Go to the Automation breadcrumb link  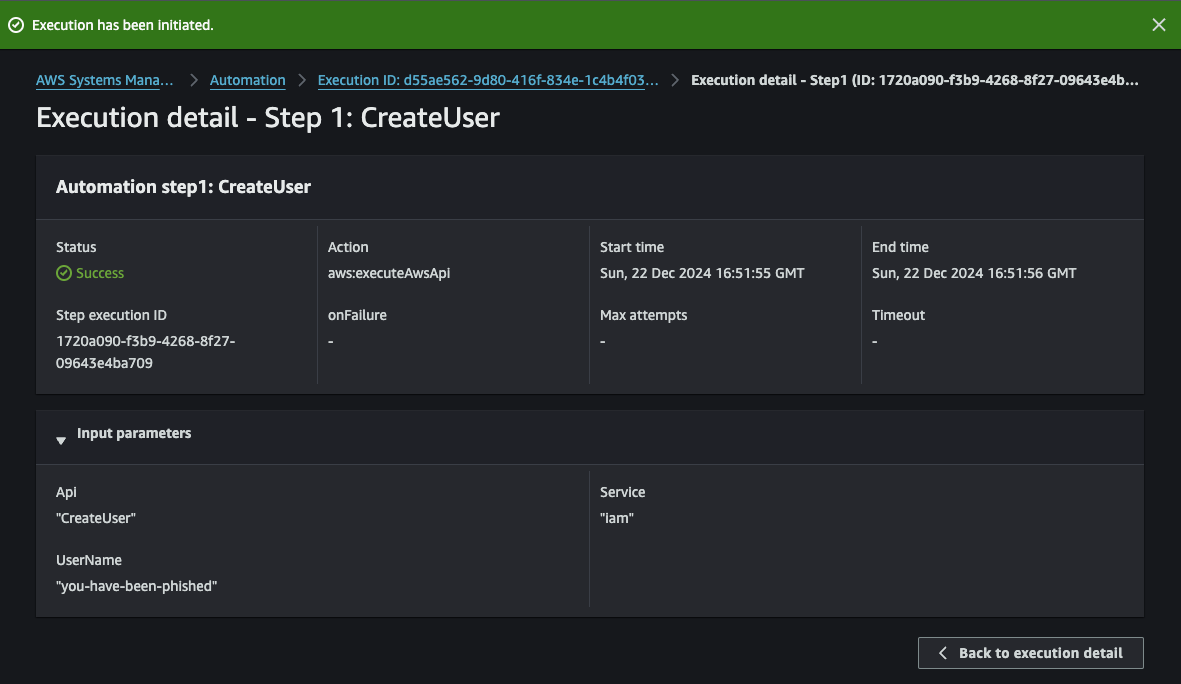point(247,80)
